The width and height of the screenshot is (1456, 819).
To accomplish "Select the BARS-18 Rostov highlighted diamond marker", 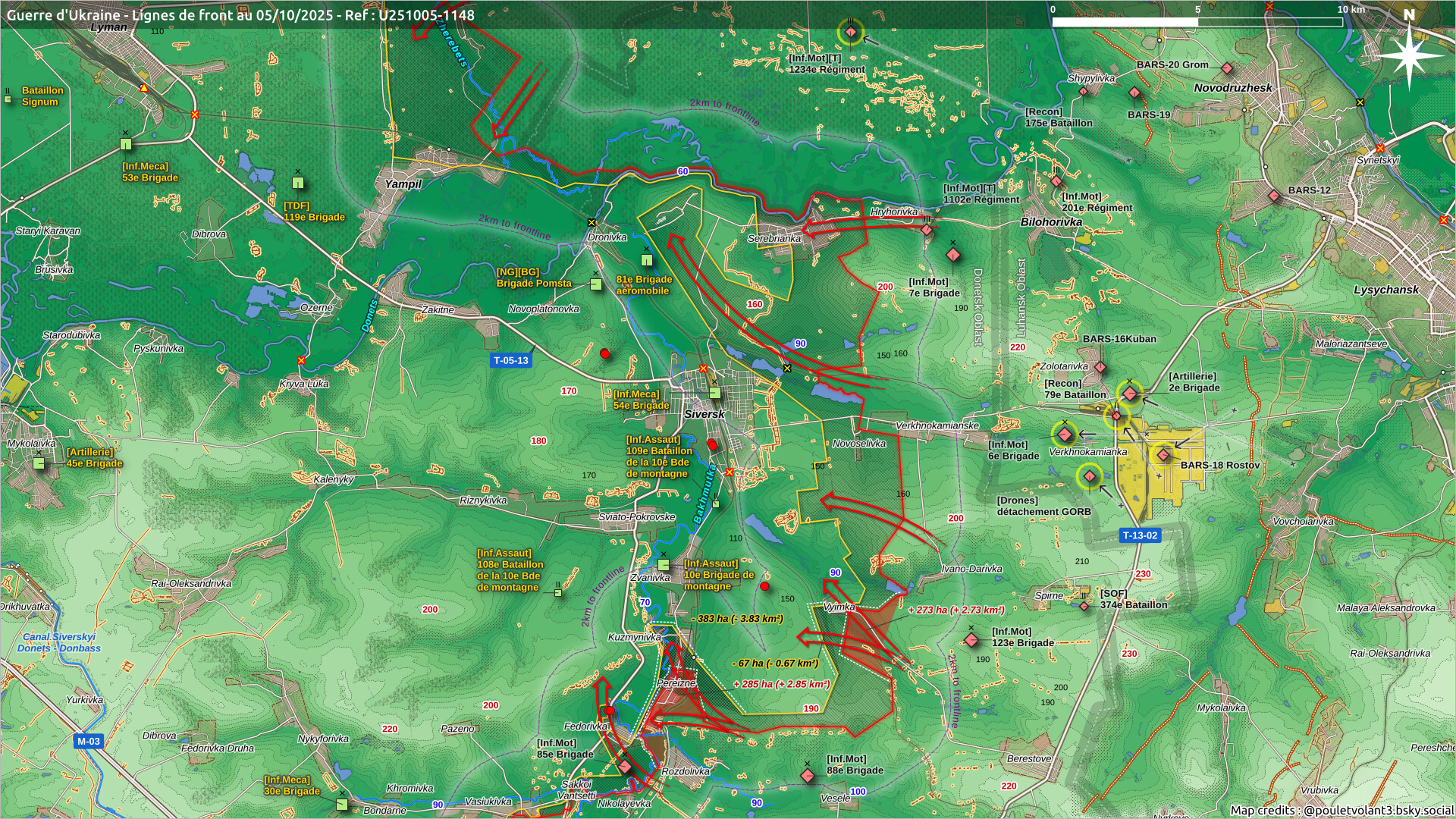I will (x=1163, y=455).
